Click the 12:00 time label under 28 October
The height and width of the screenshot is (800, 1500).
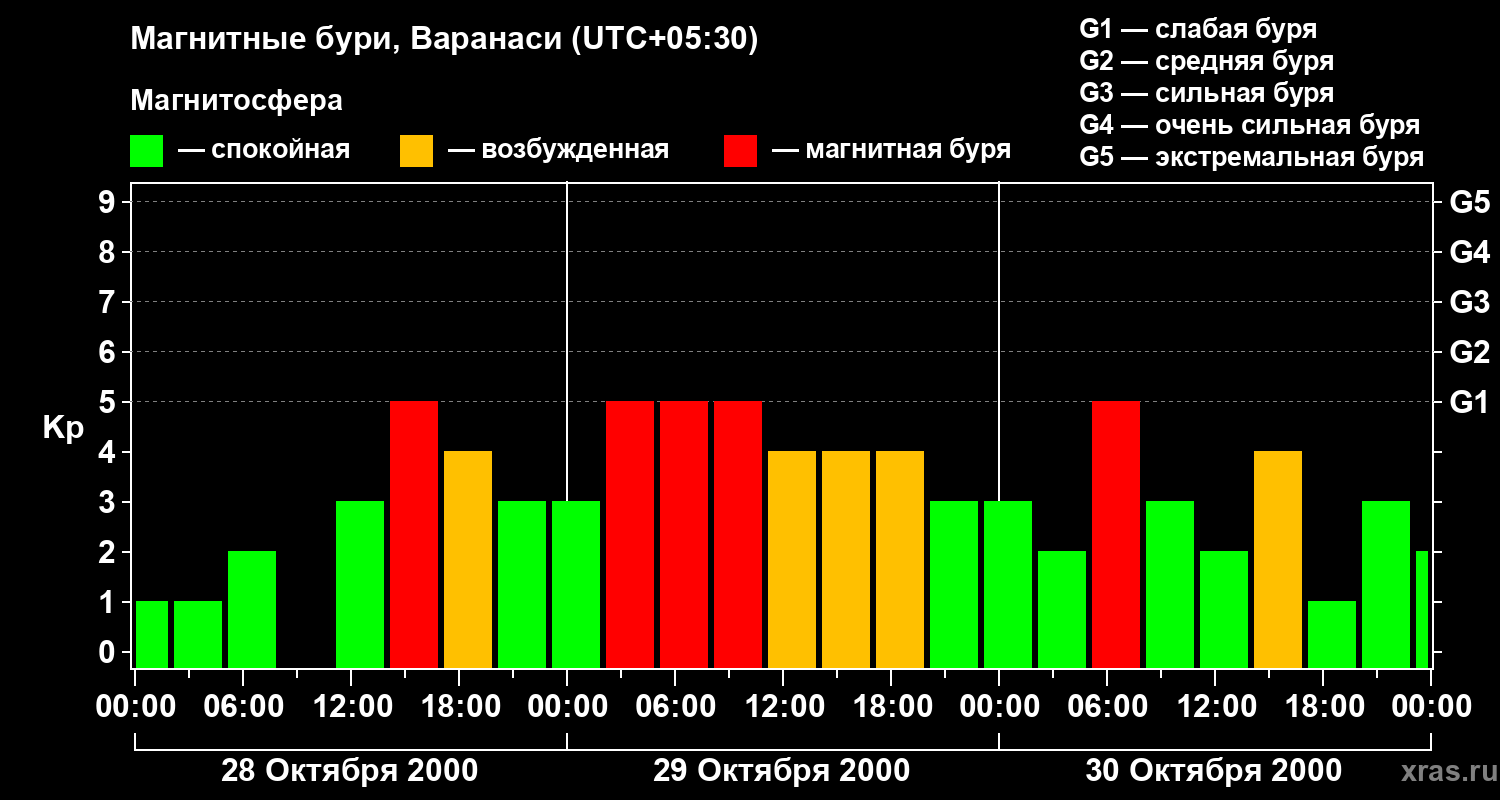pos(351,707)
